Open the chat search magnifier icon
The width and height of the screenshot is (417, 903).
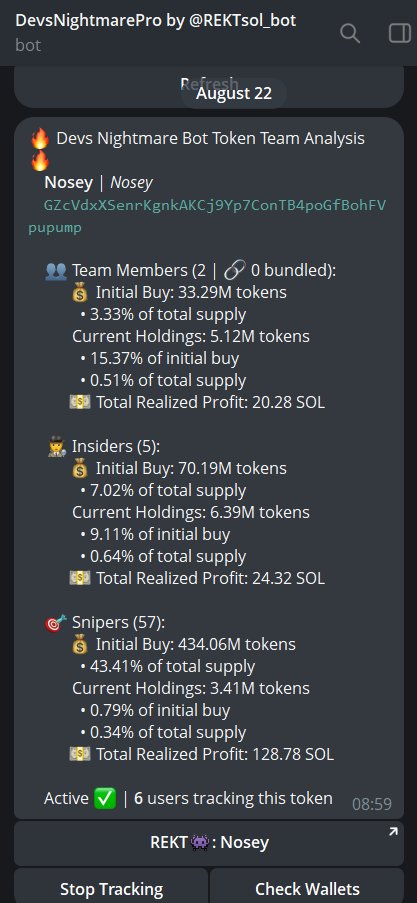click(x=350, y=33)
